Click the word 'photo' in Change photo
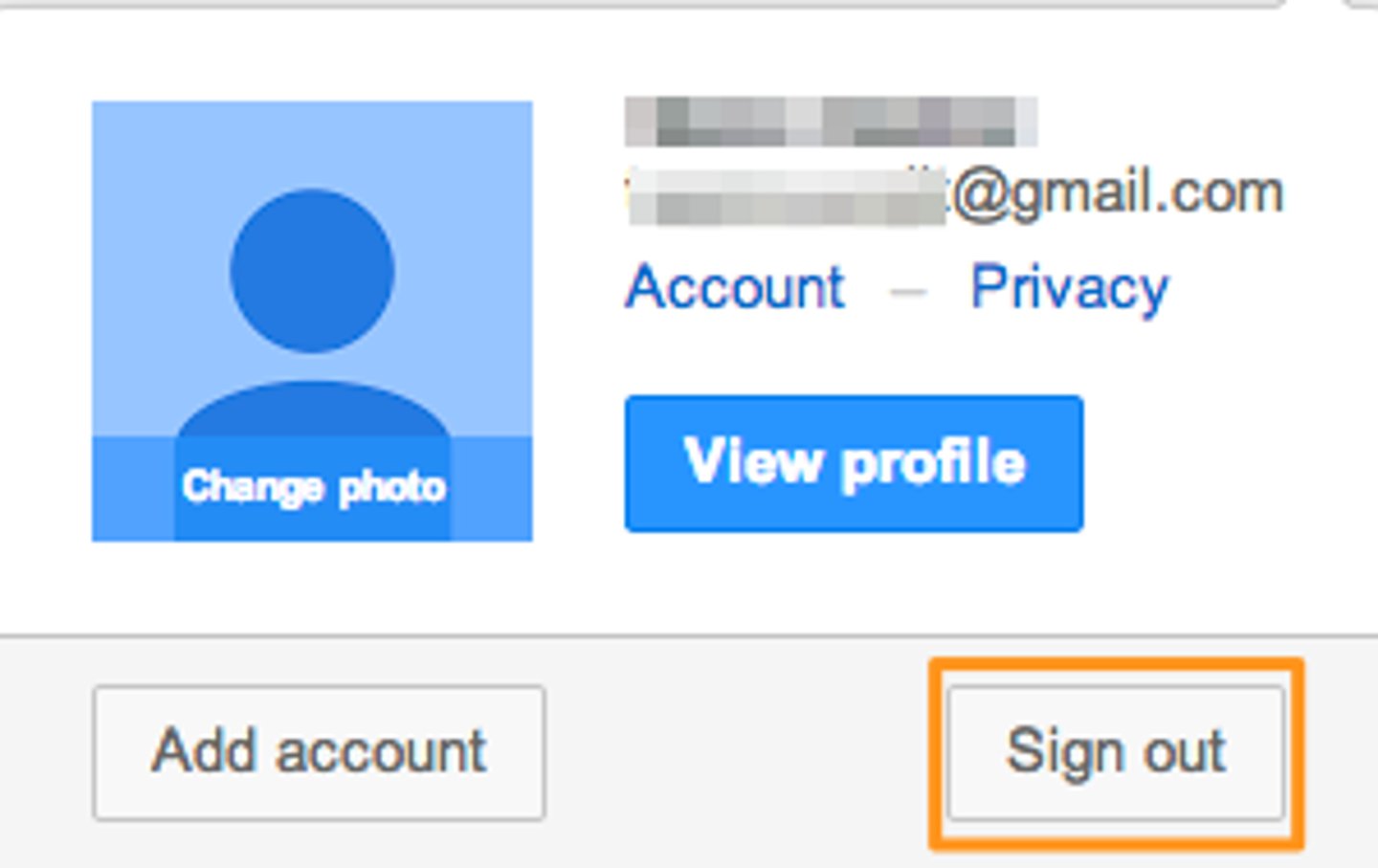 (x=392, y=489)
